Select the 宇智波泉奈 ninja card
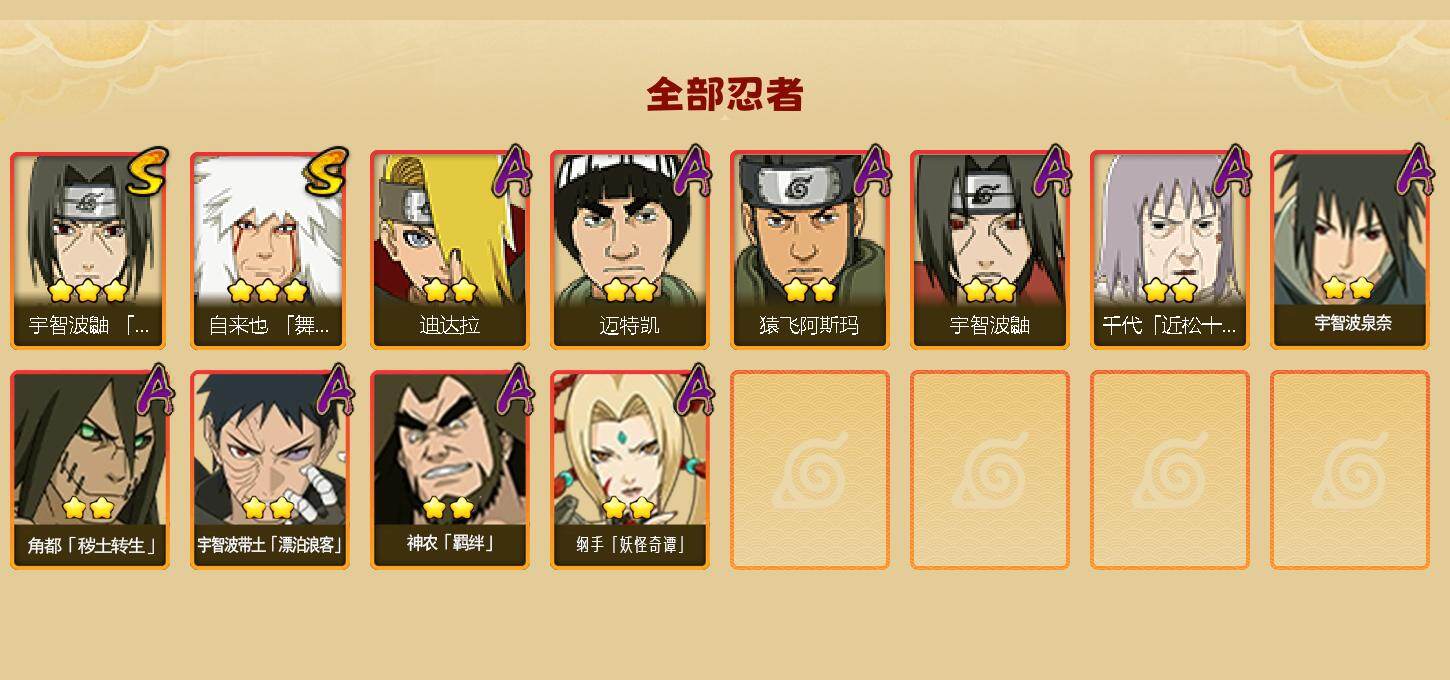1450x680 pixels. [x=1349, y=250]
